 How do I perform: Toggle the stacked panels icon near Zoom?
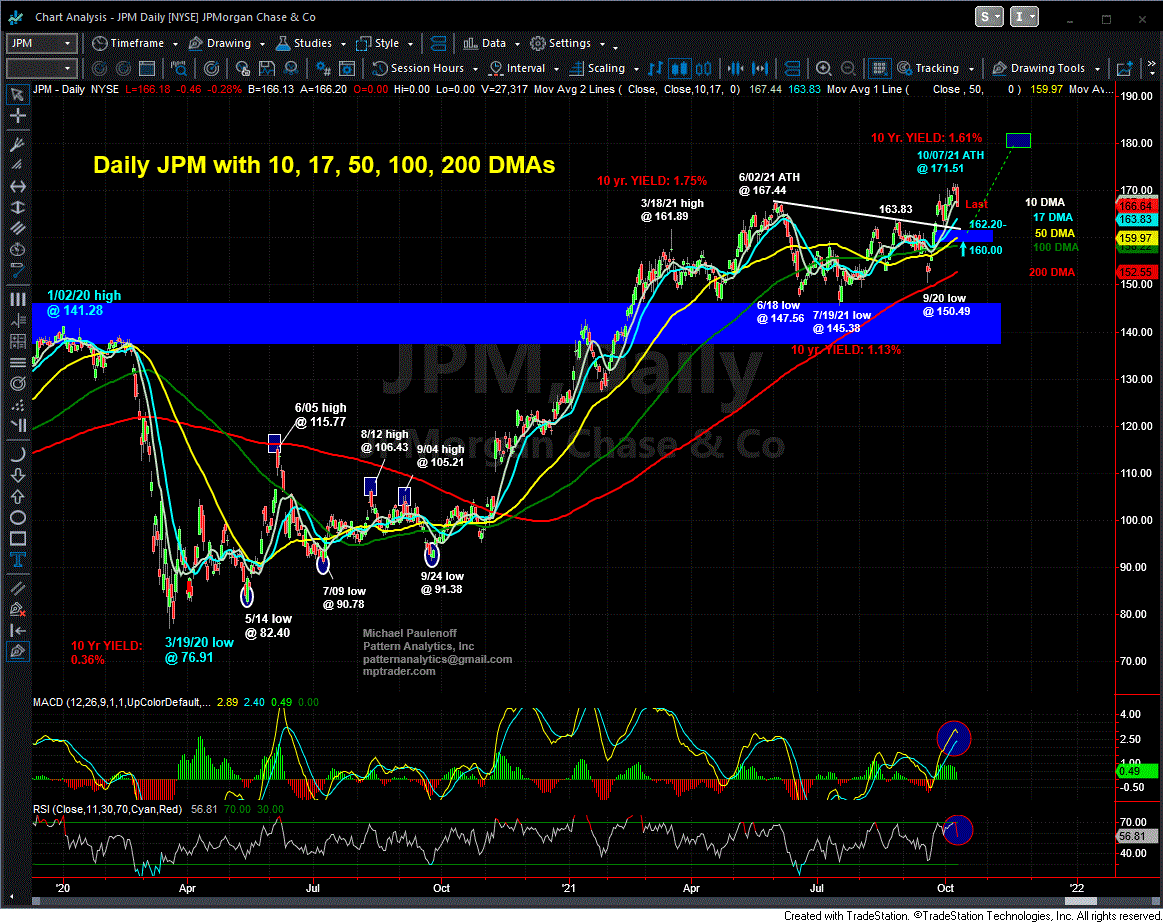(792, 68)
